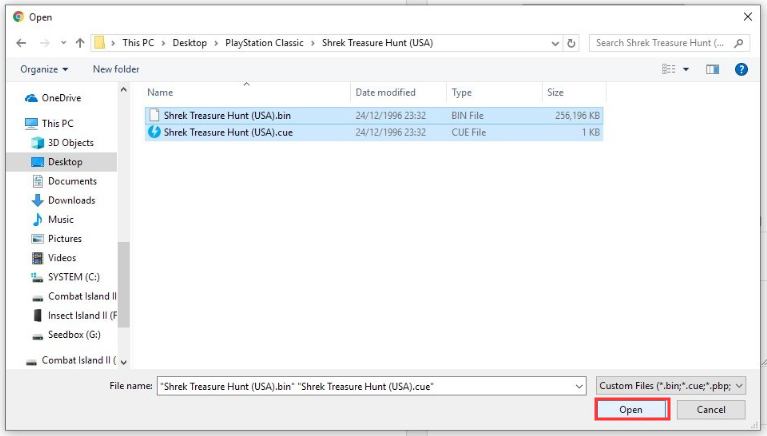
Task: Open help with the question mark icon
Action: pyautogui.click(x=741, y=69)
